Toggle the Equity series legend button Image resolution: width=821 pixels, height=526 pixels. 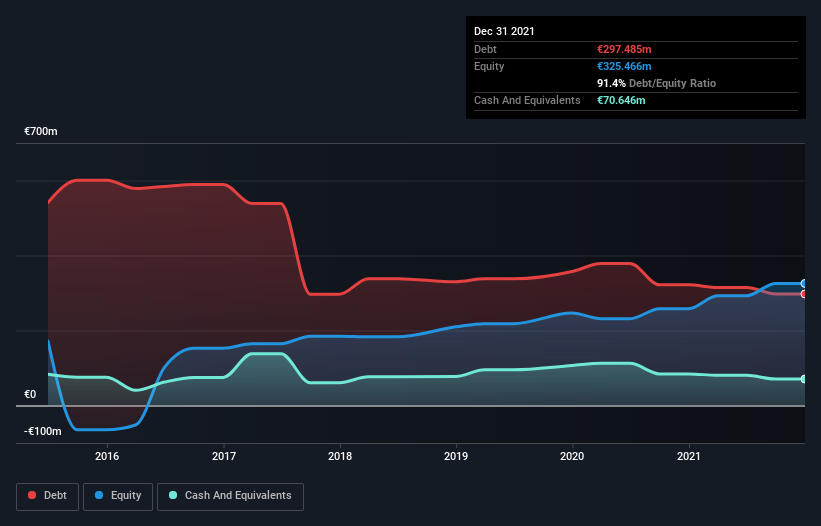[x=118, y=496]
